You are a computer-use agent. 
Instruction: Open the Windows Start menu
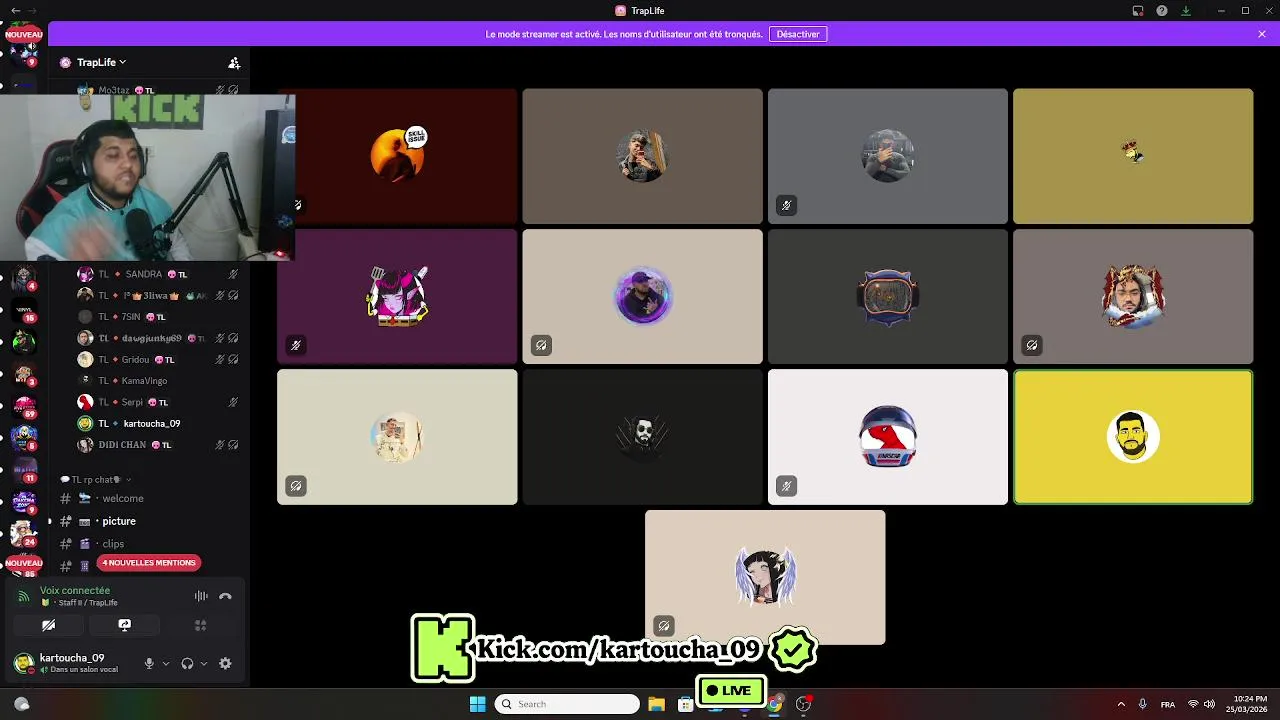[x=477, y=704]
